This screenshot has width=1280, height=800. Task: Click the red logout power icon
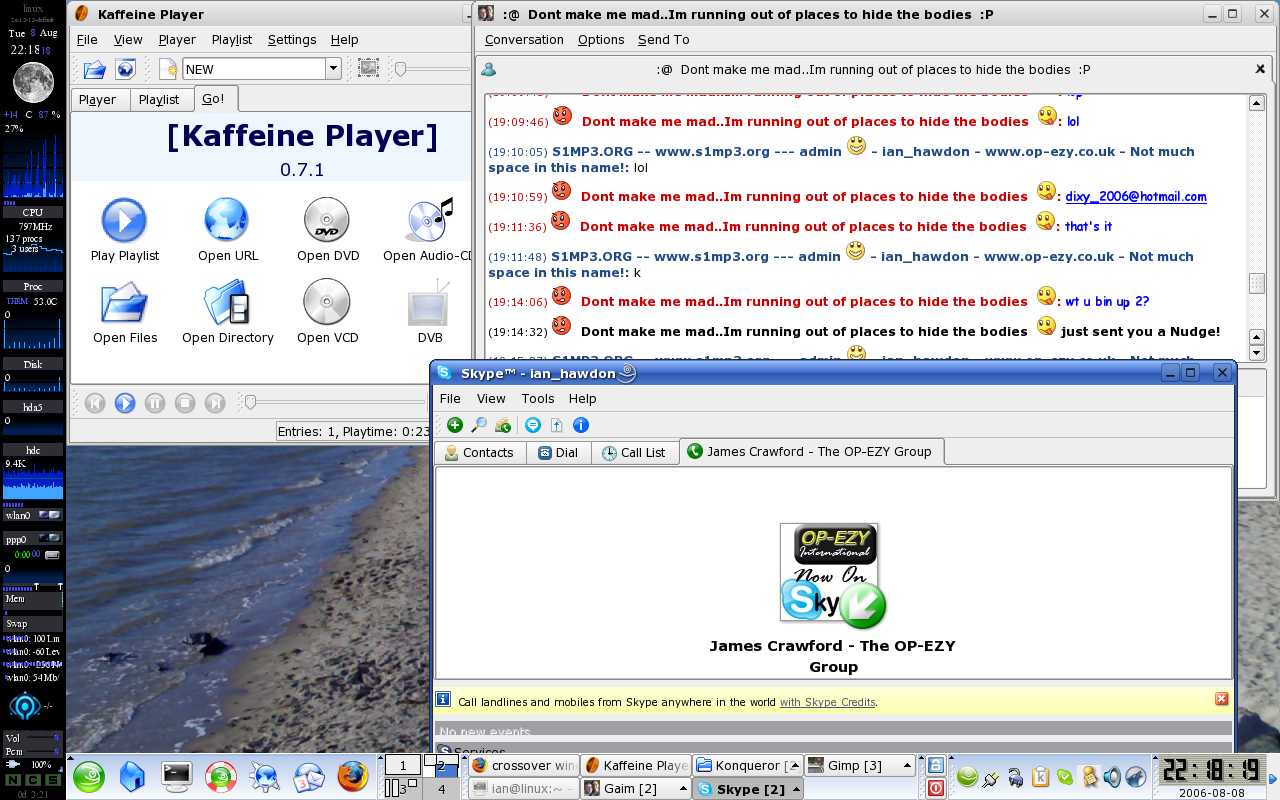tap(936, 788)
